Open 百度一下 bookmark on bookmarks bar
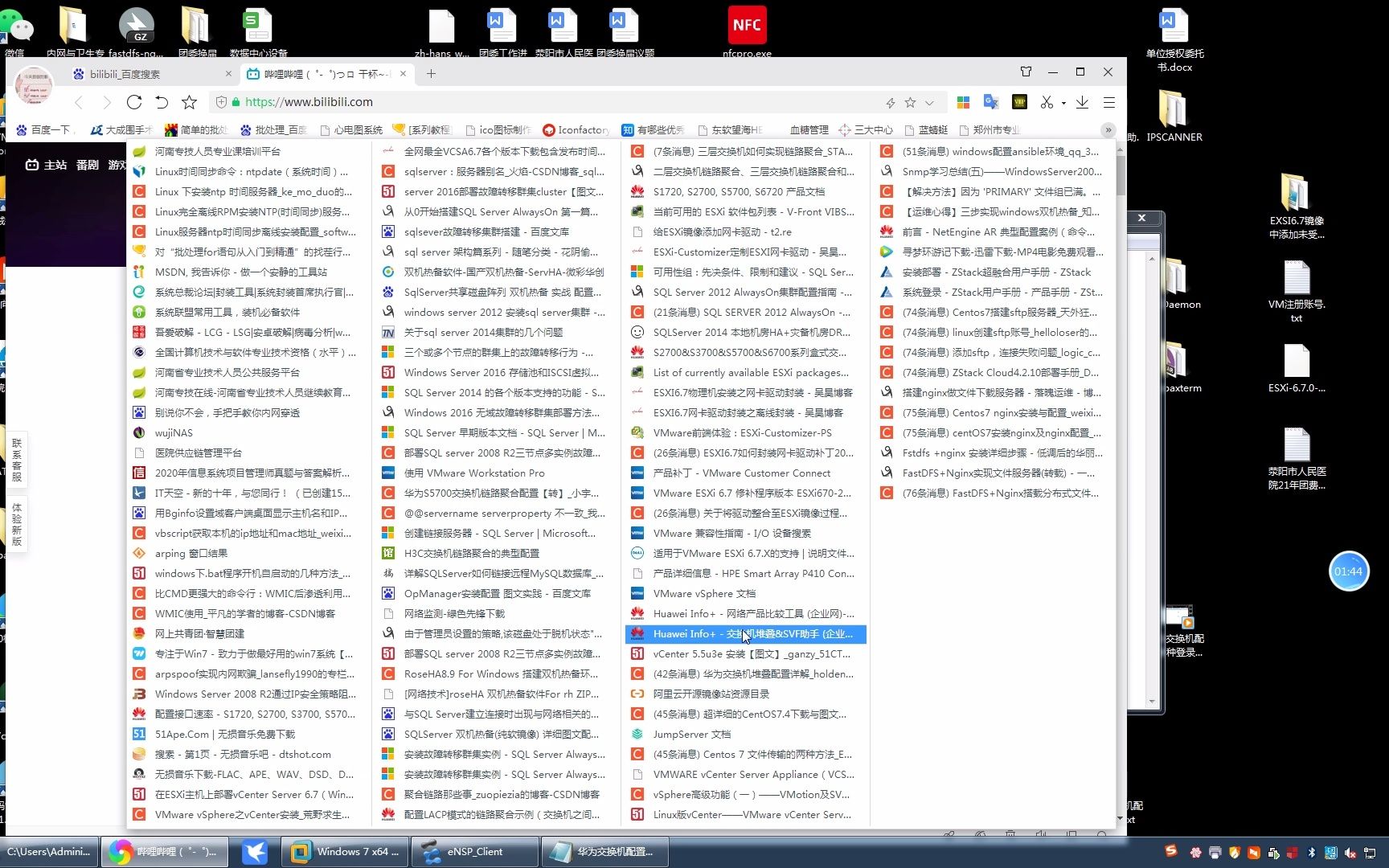This screenshot has height=868, width=1389. (x=44, y=129)
